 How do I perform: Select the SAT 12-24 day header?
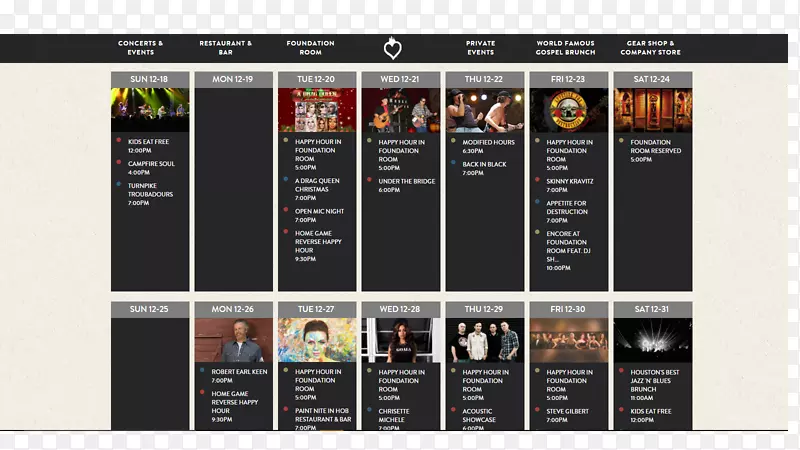(x=653, y=79)
